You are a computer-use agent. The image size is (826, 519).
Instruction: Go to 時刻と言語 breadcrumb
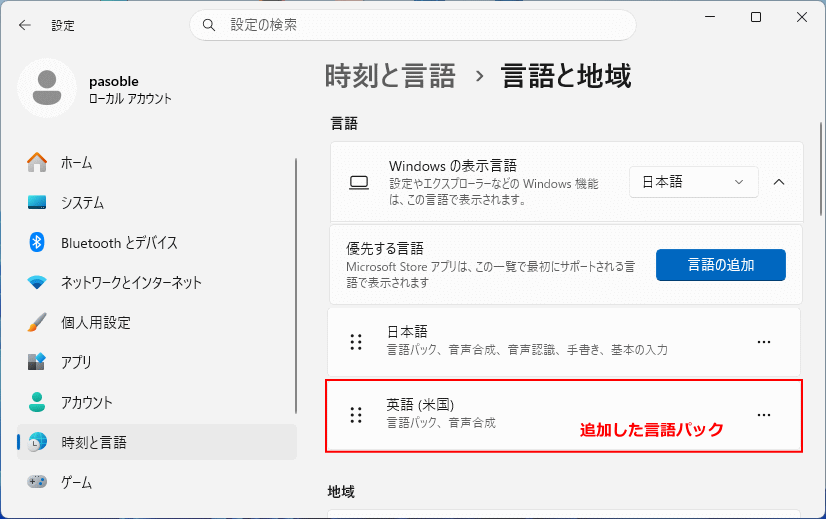point(390,76)
